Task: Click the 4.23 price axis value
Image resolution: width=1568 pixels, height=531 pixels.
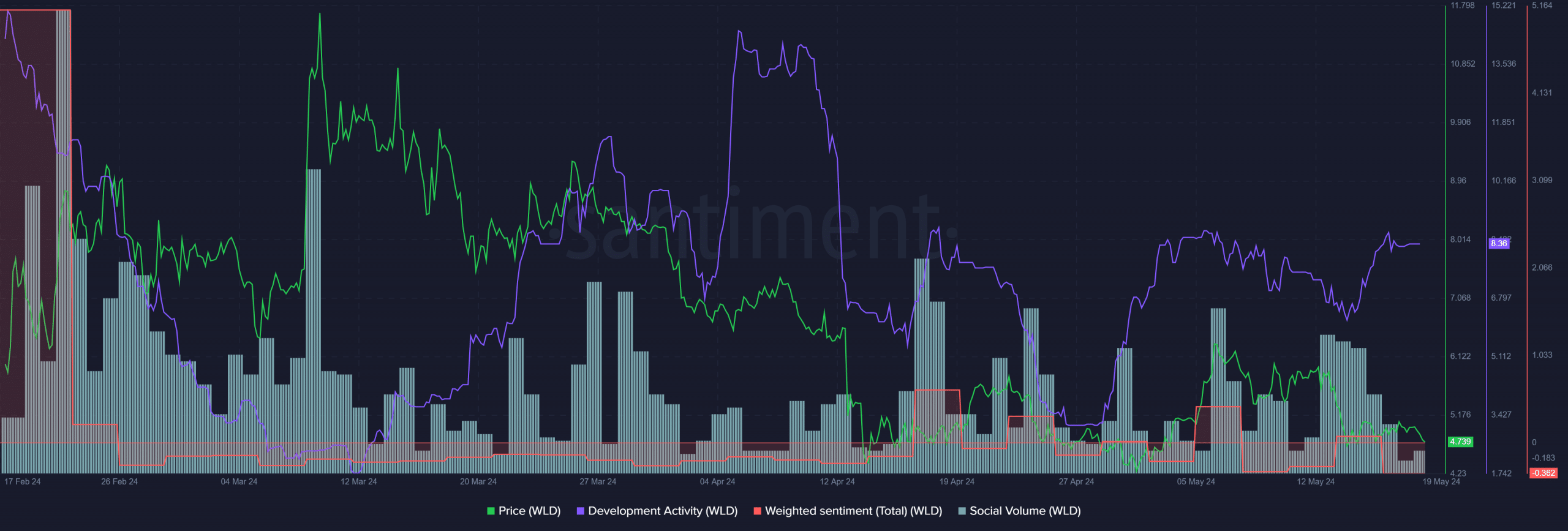Action: pyautogui.click(x=1458, y=473)
